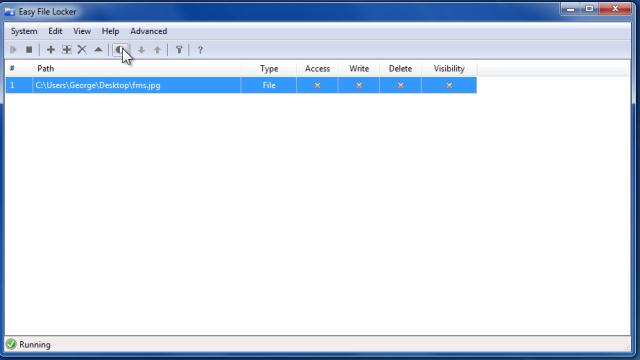Screen dimensions: 640x360
Task: Click the upward triangle toolbar icon
Action: [98, 50]
